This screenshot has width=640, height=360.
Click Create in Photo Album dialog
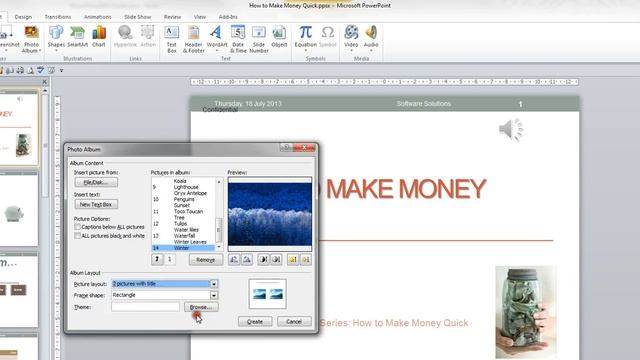pos(255,322)
